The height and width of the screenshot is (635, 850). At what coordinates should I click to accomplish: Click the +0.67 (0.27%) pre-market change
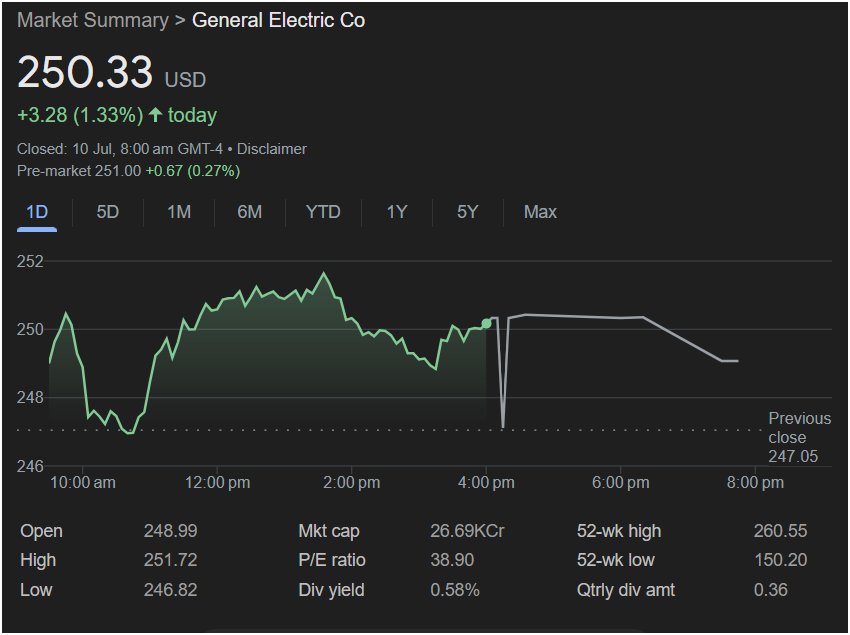192,171
